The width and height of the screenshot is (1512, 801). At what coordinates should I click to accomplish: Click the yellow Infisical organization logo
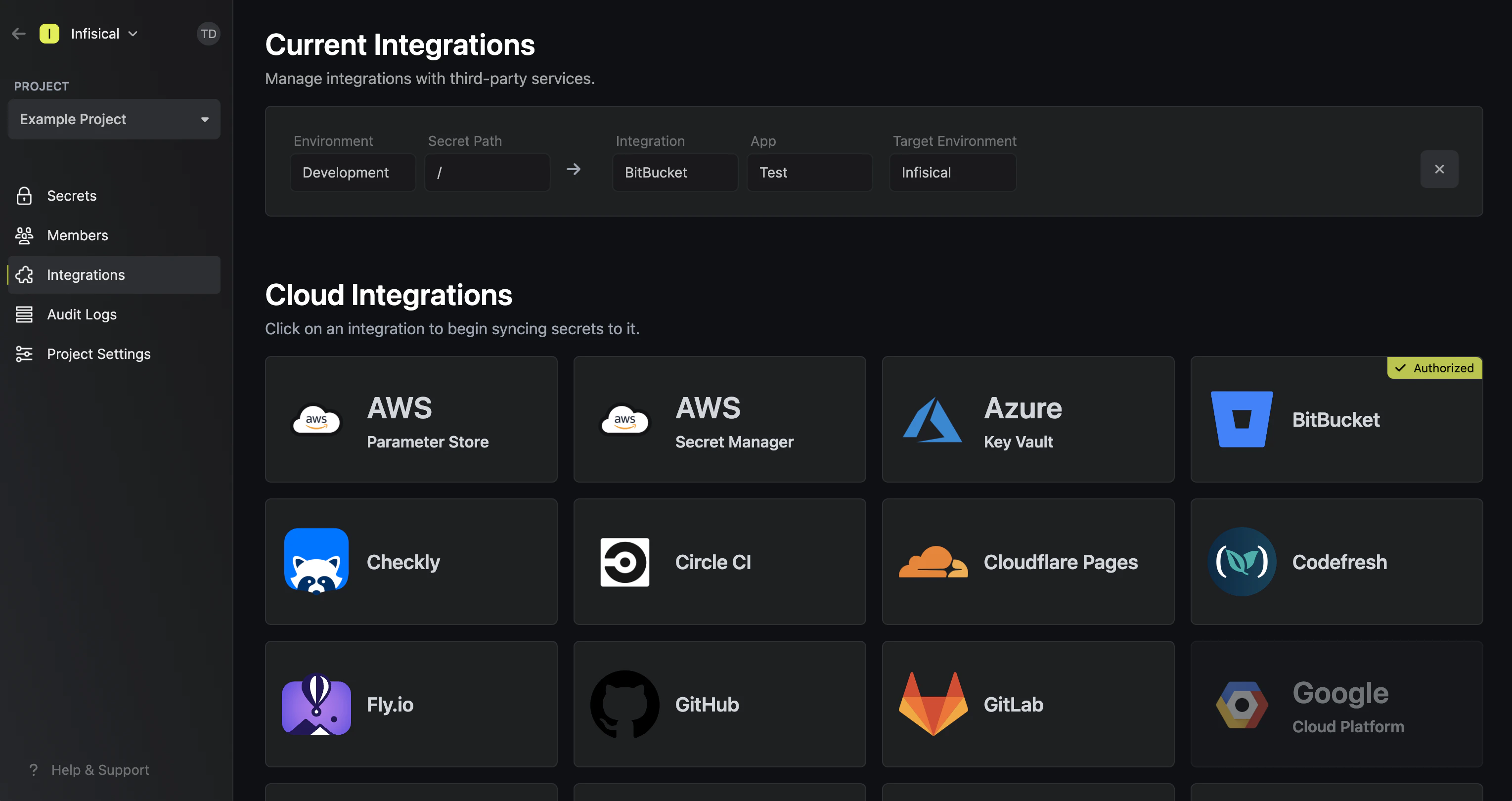(49, 34)
